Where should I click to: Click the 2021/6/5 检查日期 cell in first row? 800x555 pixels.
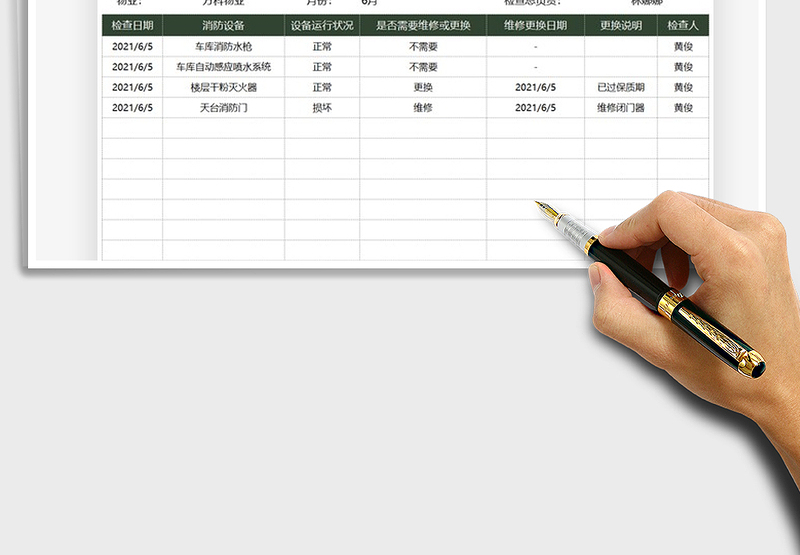click(132, 47)
